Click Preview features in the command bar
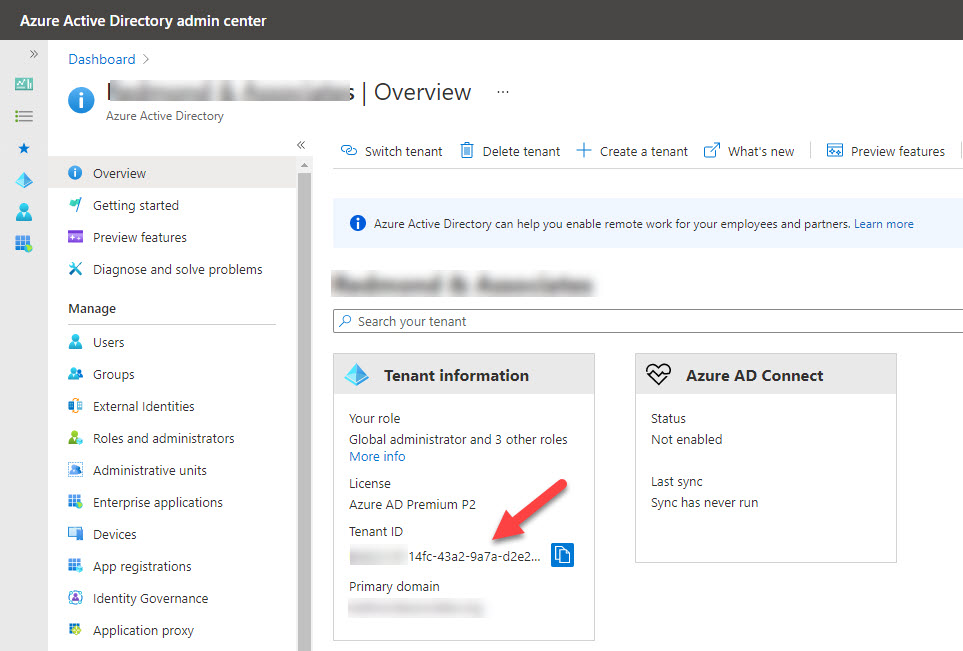This screenshot has height=651, width=963. coord(886,151)
